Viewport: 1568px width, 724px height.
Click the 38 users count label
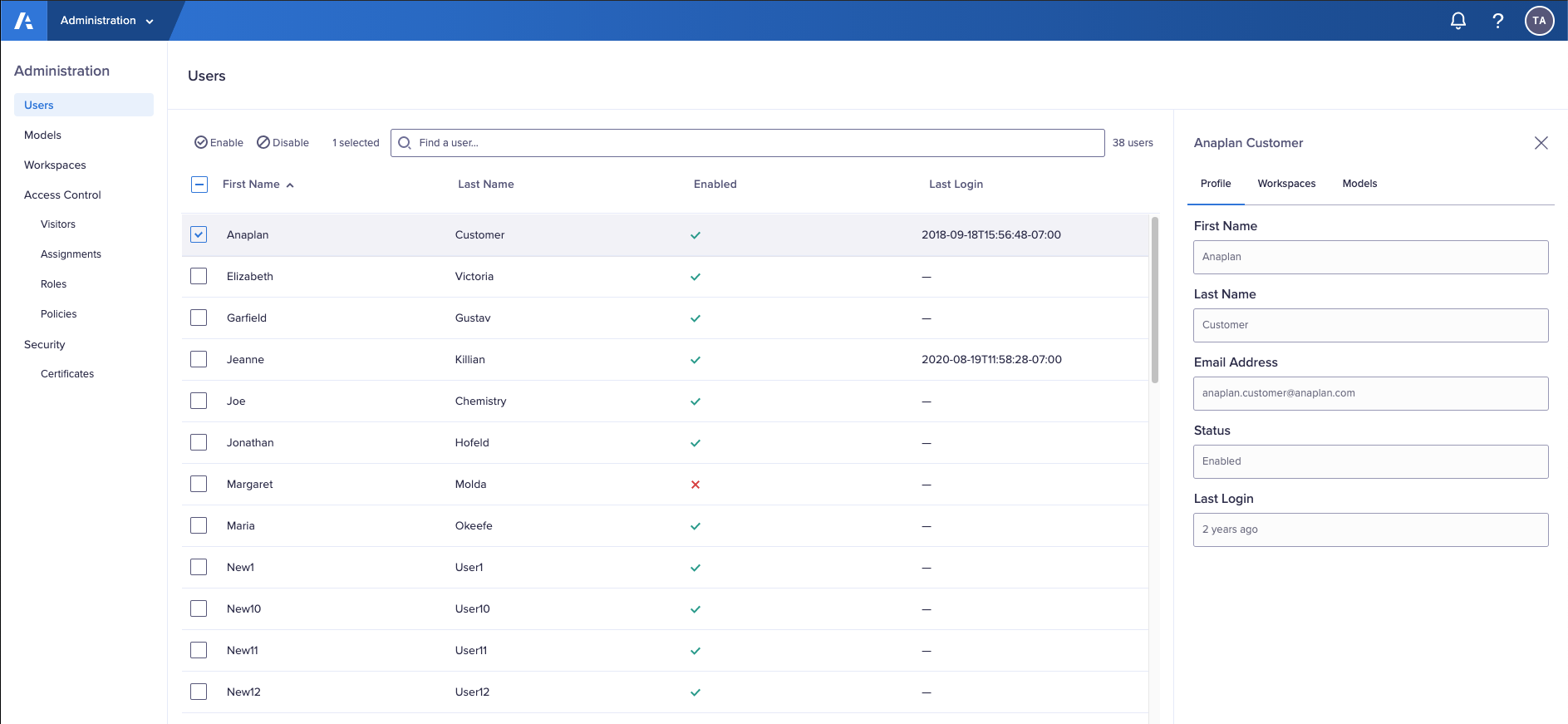click(1133, 143)
